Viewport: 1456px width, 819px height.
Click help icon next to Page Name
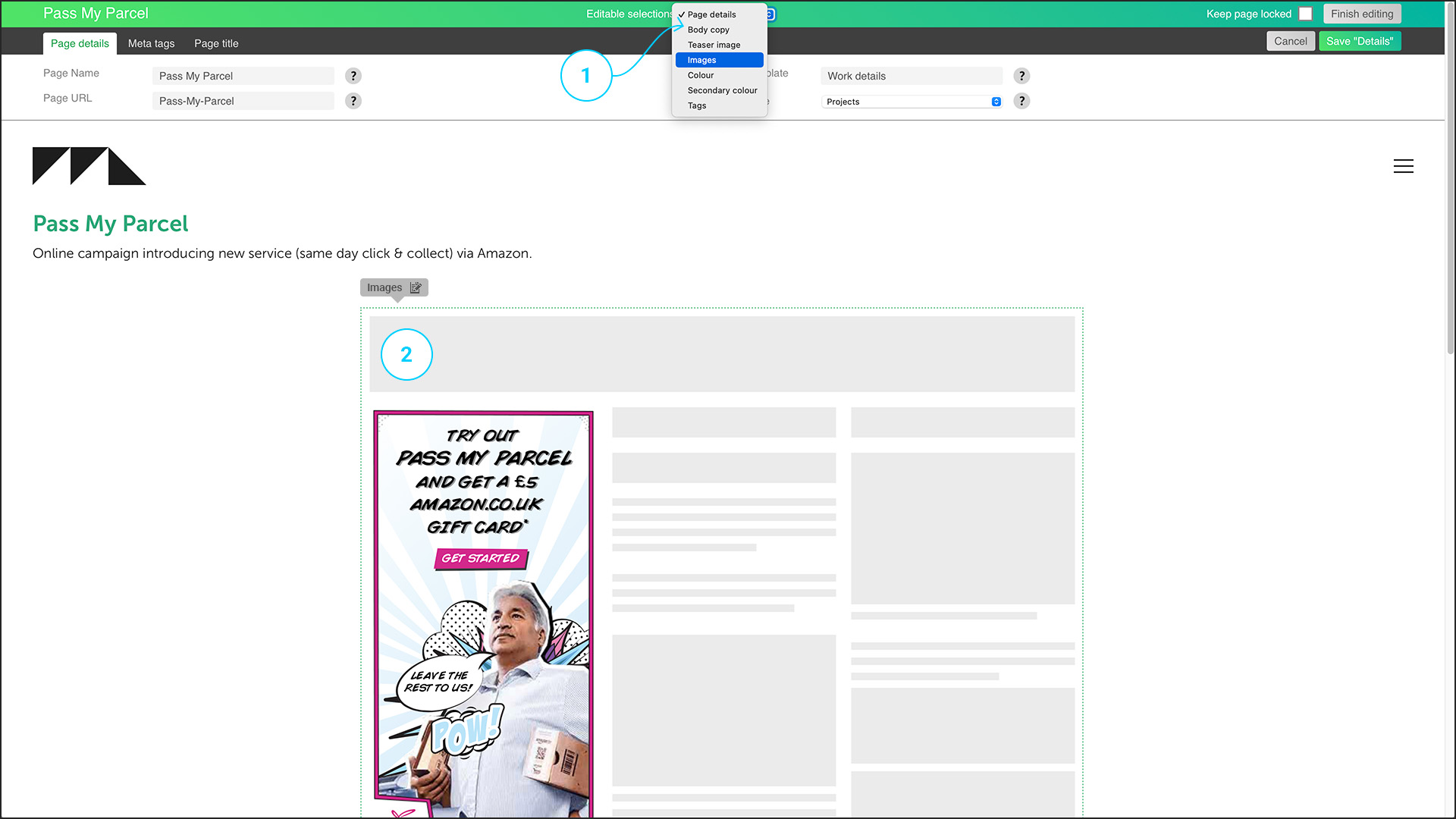click(x=353, y=76)
